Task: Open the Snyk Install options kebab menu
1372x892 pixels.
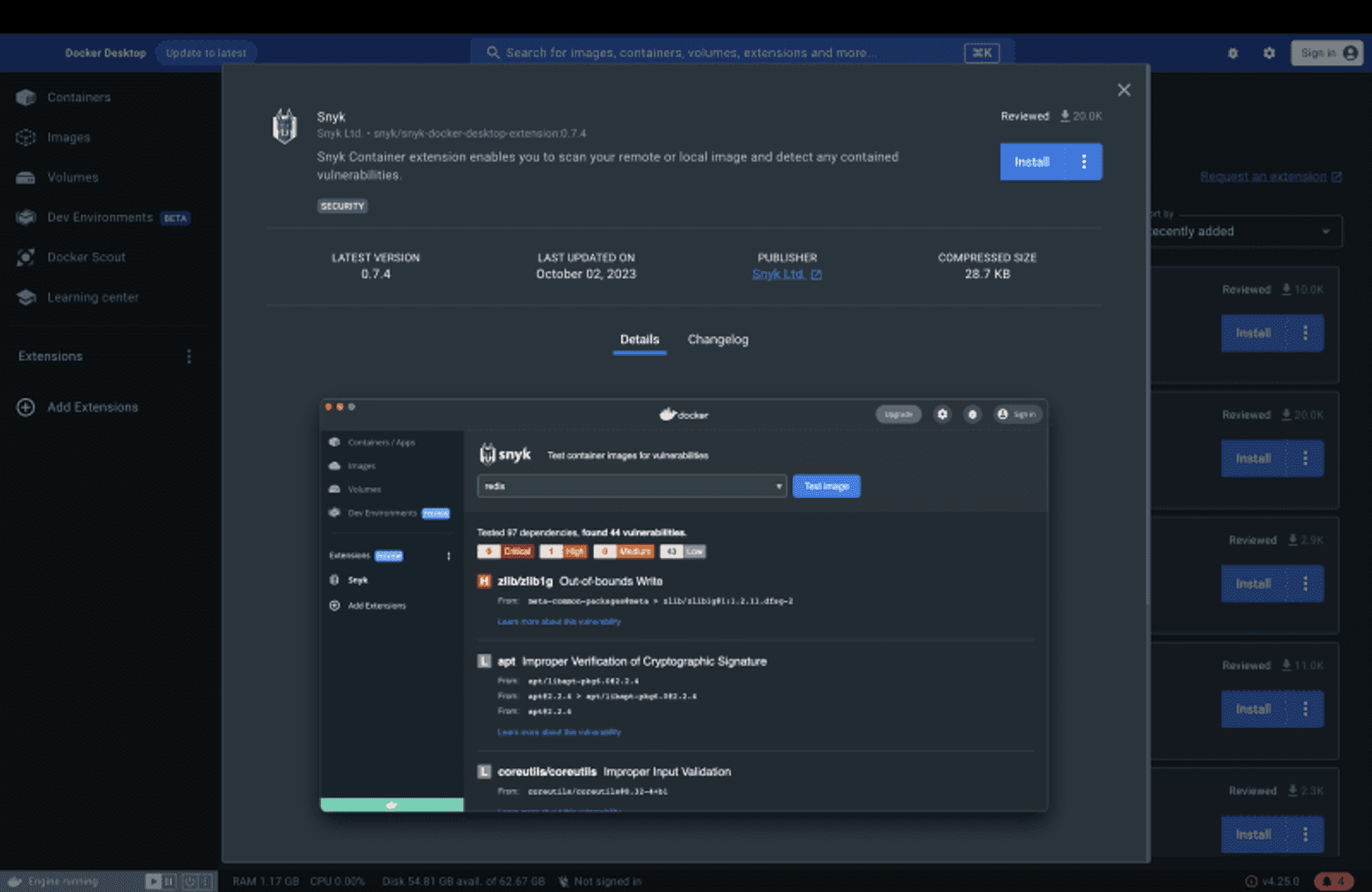Action: 1084,162
